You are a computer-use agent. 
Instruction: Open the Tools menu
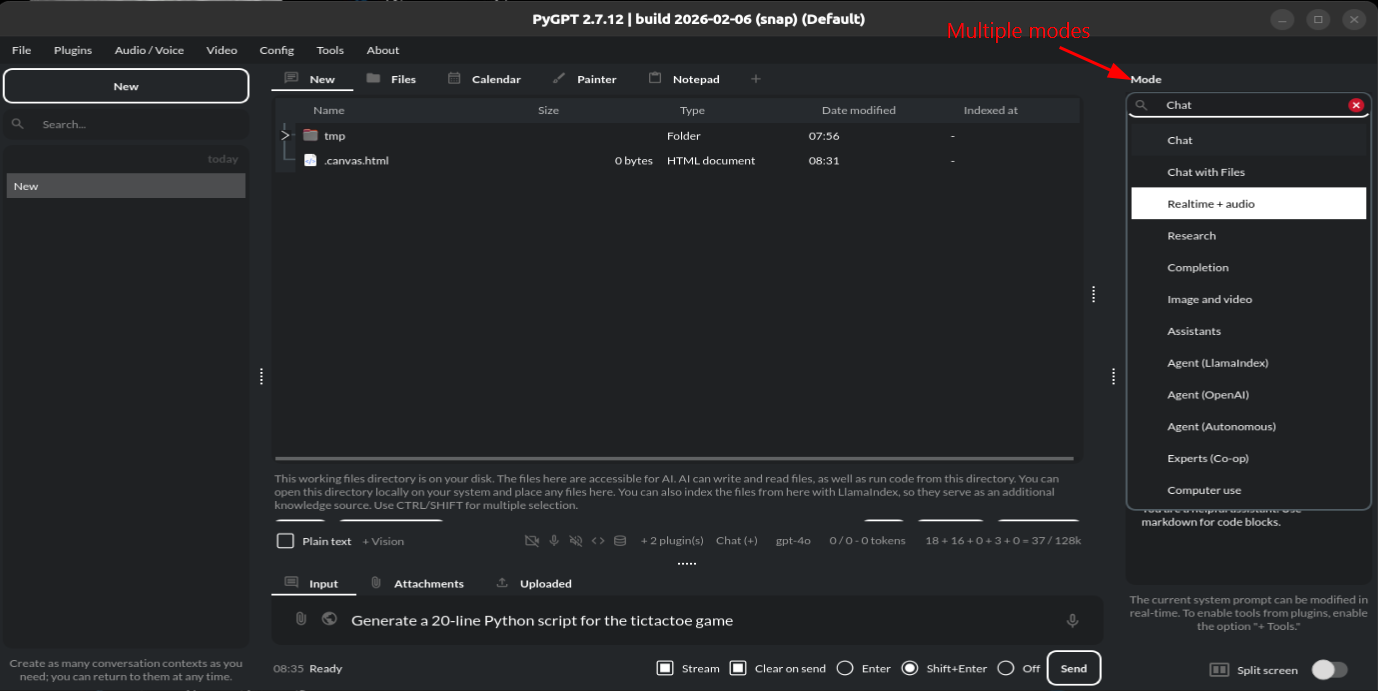tap(330, 50)
